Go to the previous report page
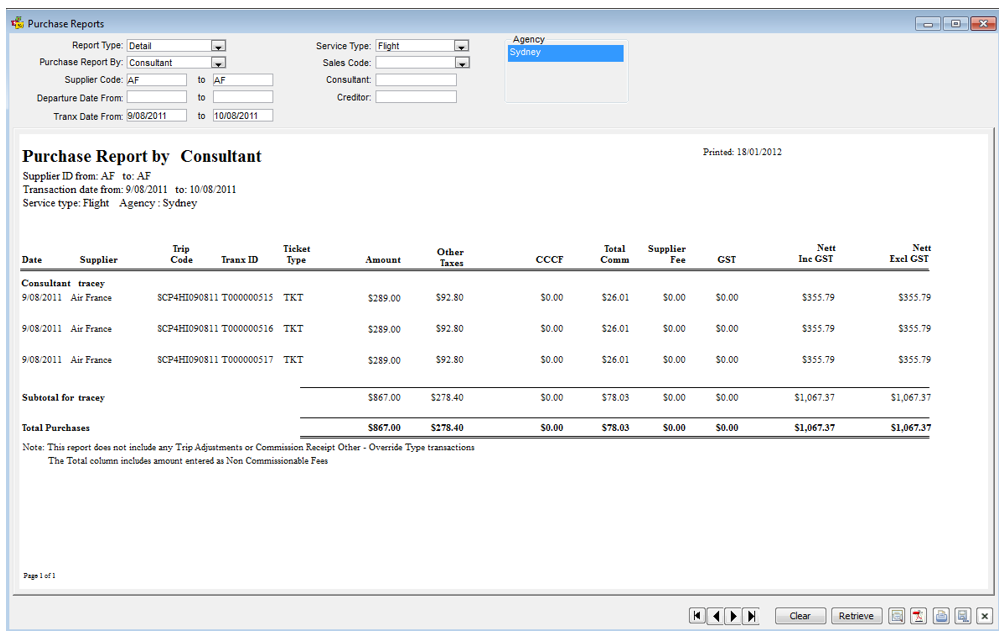 715,615
